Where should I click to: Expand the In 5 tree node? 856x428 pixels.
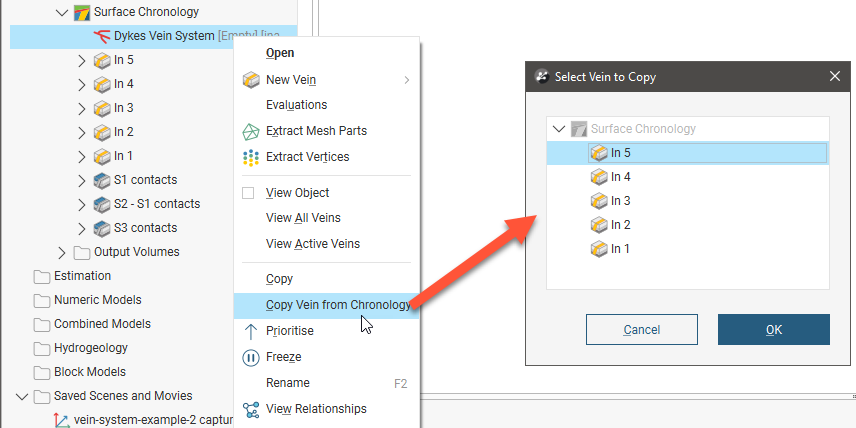(82, 60)
